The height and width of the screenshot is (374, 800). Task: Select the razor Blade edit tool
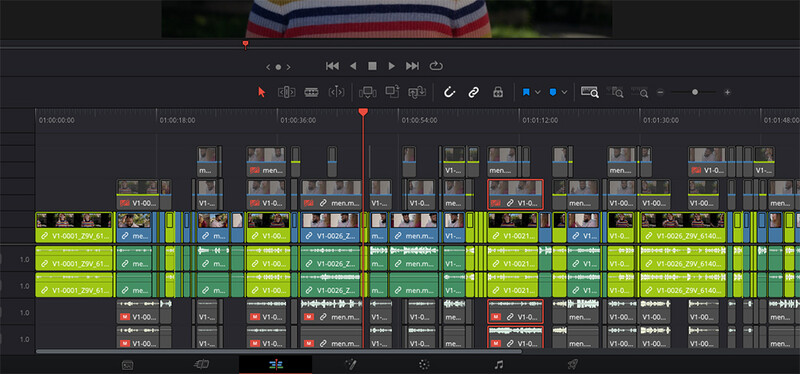(x=311, y=92)
